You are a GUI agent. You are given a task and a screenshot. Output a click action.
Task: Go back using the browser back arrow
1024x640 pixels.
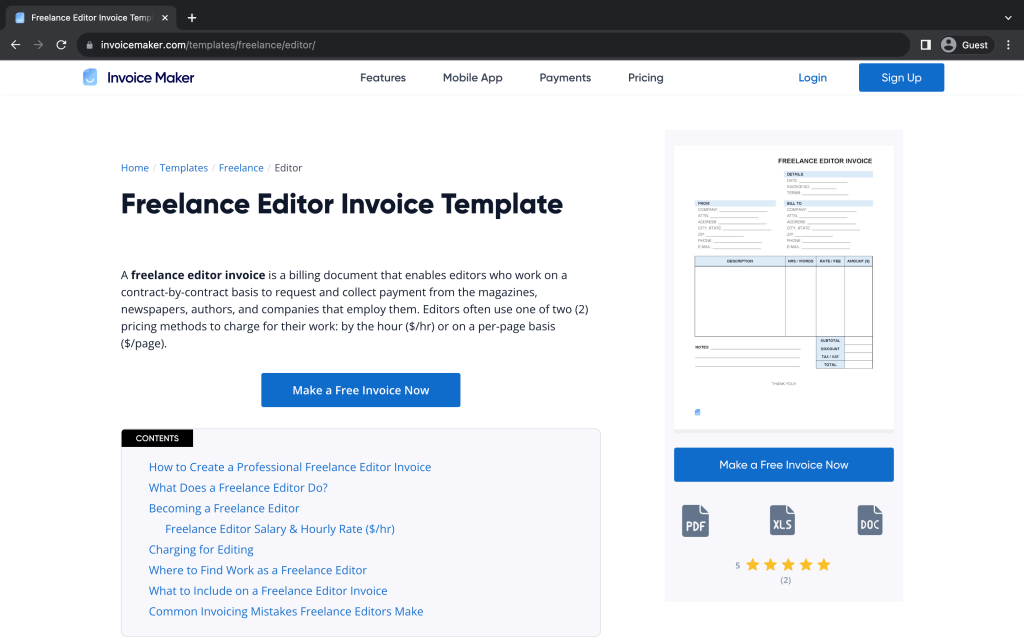click(x=15, y=45)
